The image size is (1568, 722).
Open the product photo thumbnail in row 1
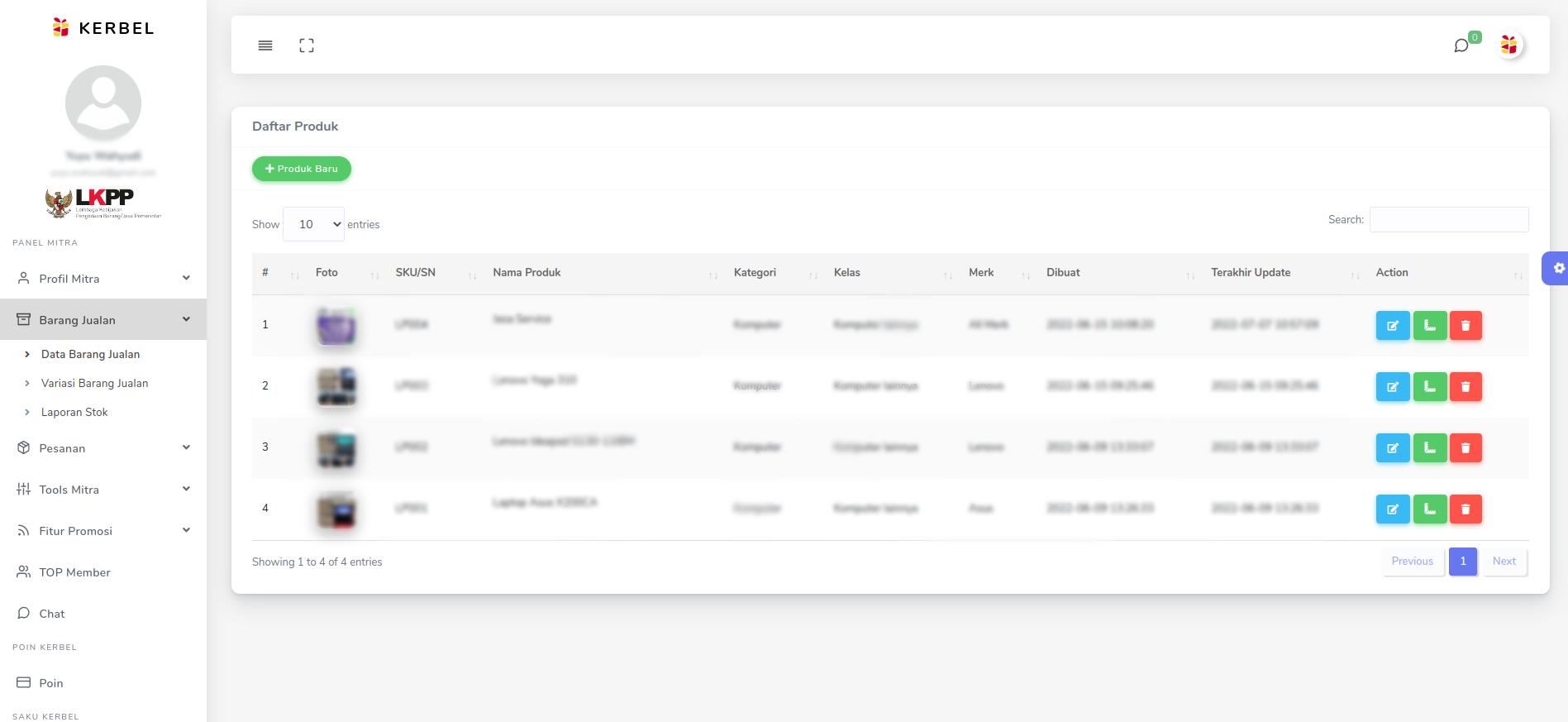coord(336,326)
